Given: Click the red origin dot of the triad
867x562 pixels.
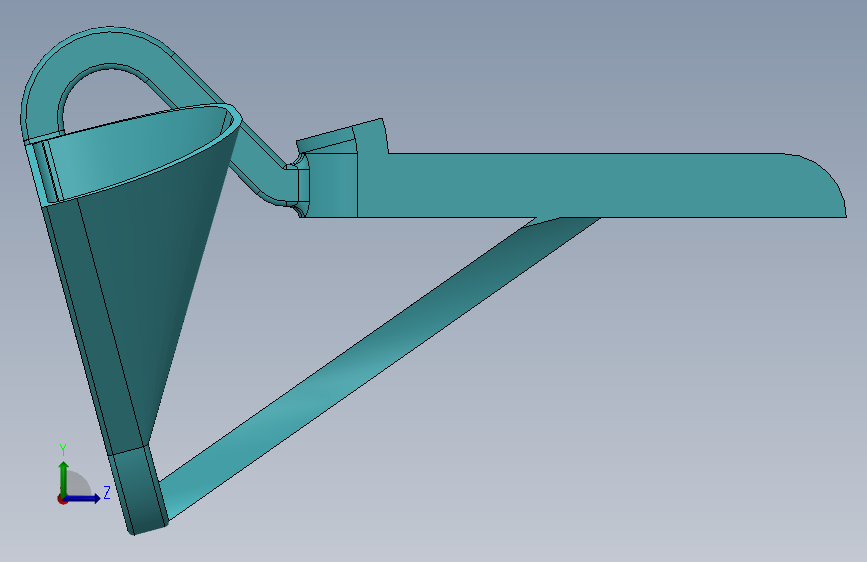Looking at the screenshot, I should point(61,499).
